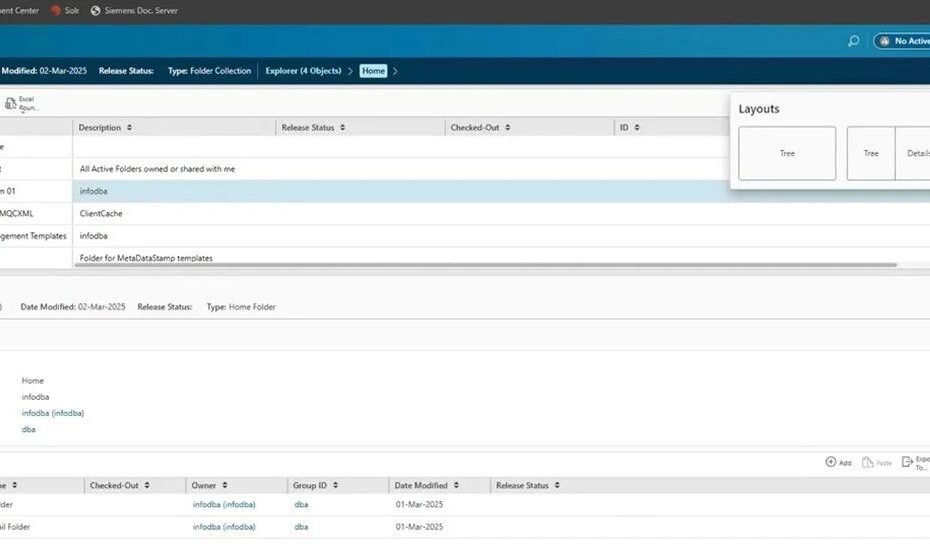Image resolution: width=930 pixels, height=544 pixels.
Task: Click the search magnifier icon
Action: 852,41
